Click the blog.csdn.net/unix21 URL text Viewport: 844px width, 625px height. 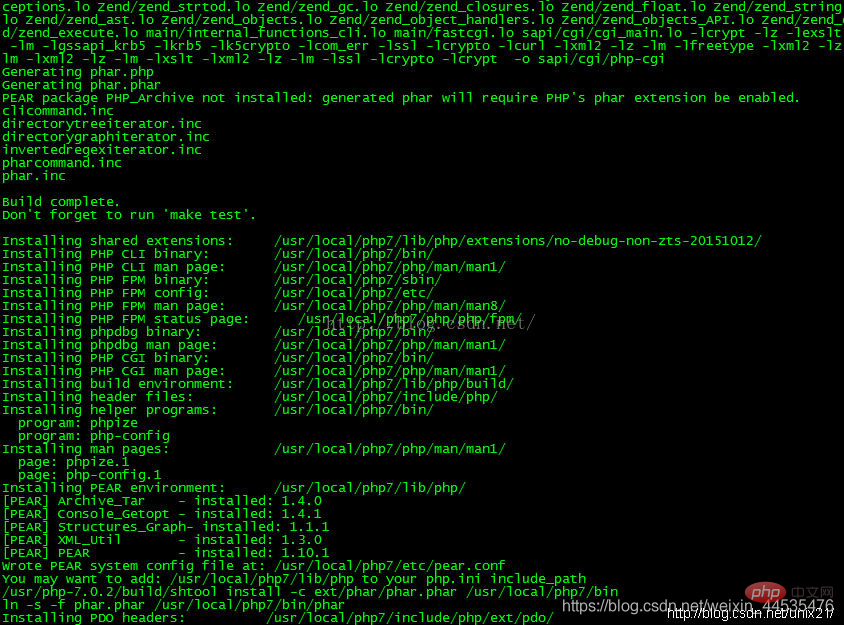750,614
